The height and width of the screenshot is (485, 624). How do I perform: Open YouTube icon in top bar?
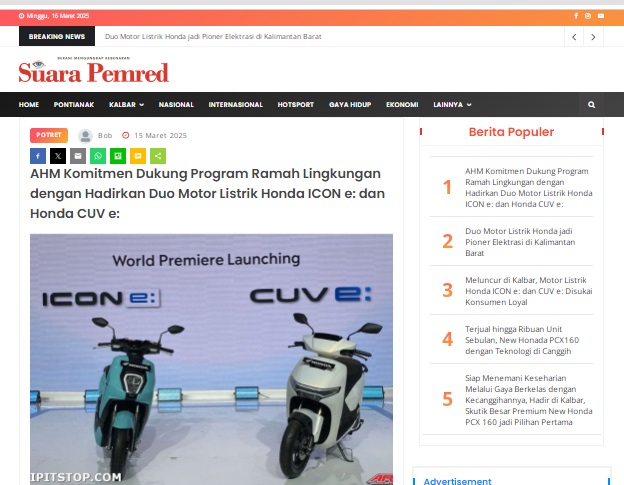[x=601, y=16]
